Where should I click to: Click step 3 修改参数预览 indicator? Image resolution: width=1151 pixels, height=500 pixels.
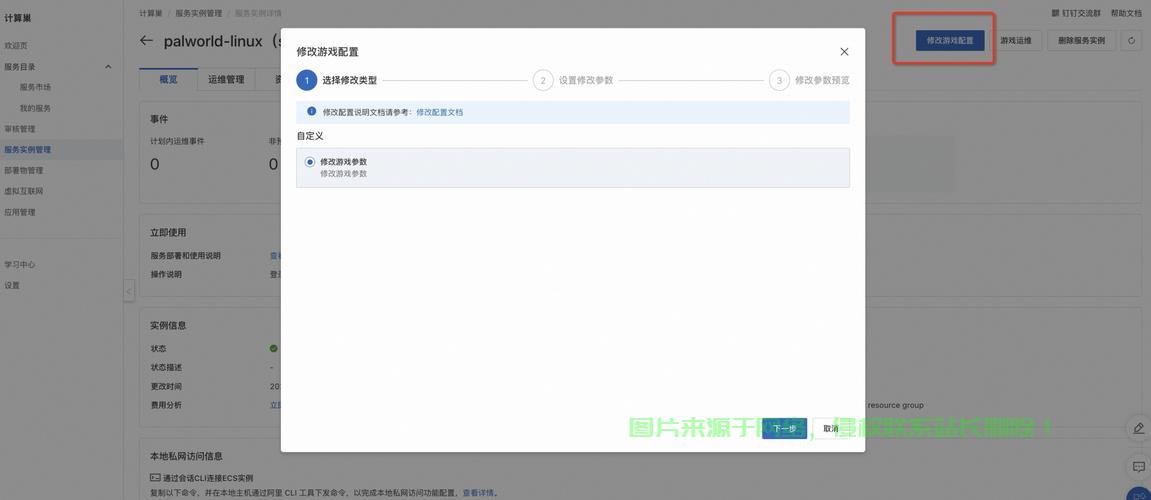click(x=780, y=80)
